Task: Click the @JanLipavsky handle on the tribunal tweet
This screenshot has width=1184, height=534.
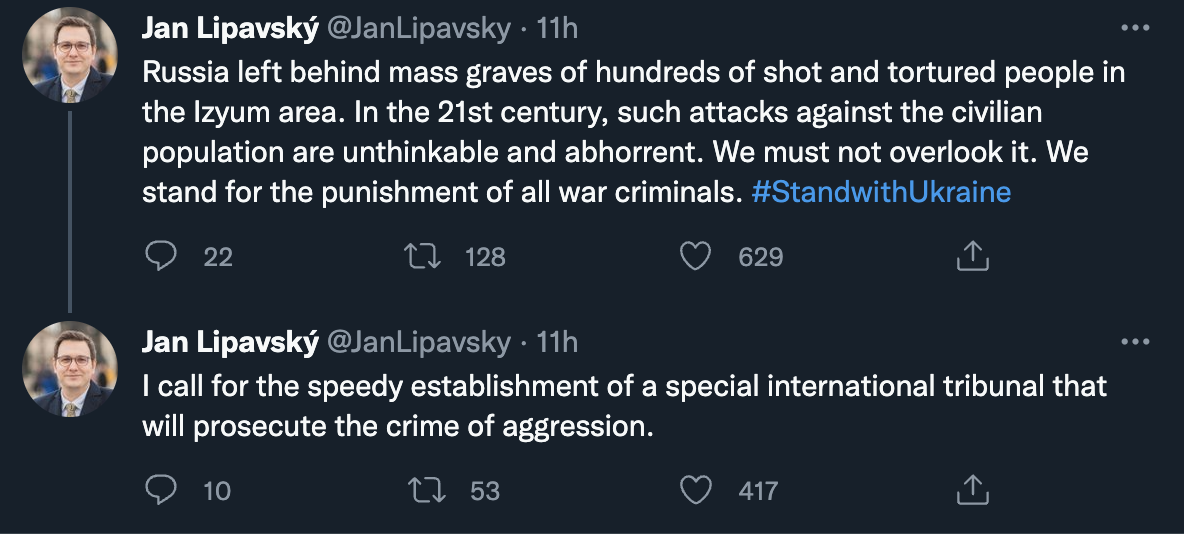Action: (418, 343)
